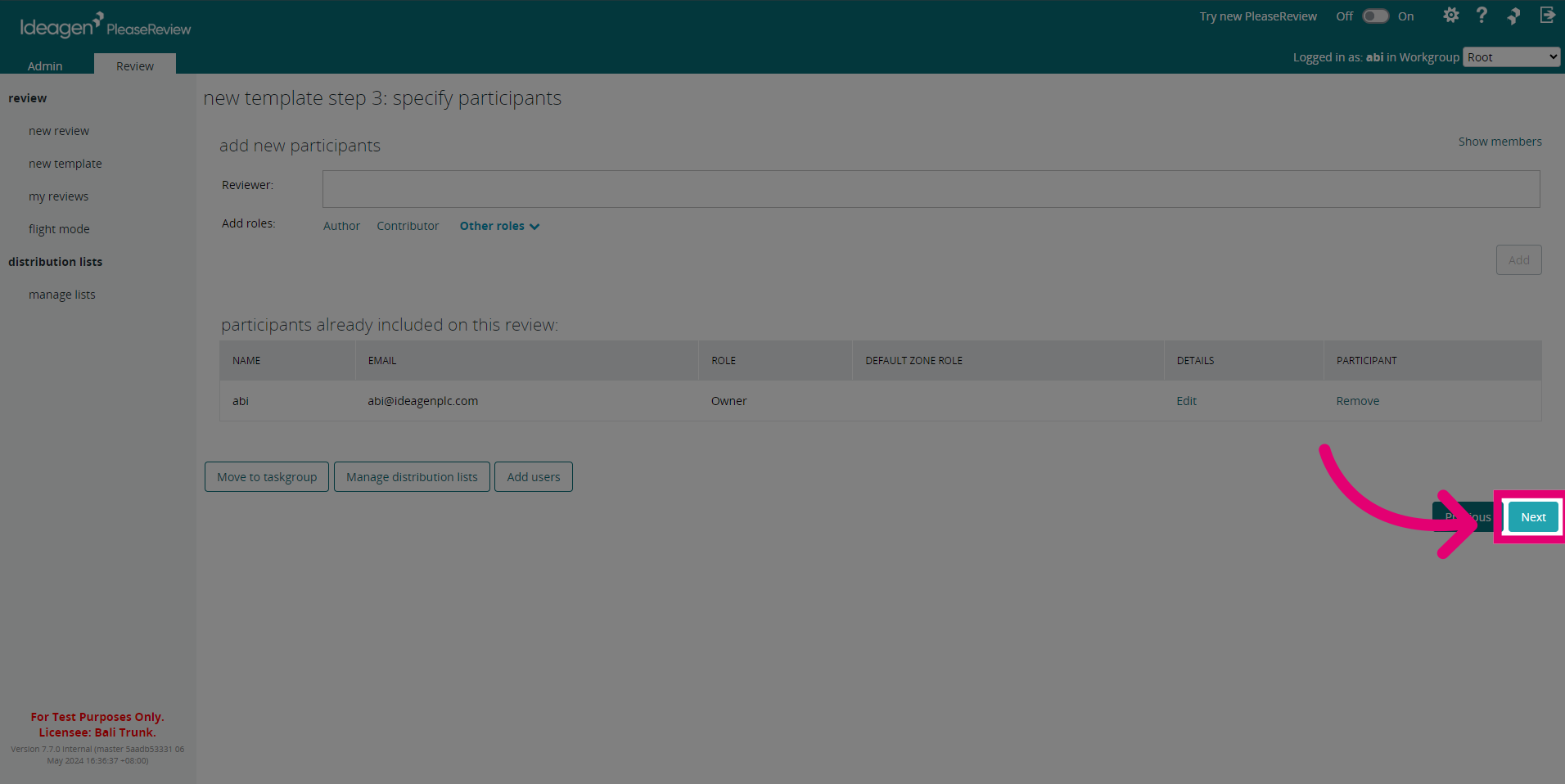Click the Add users button
This screenshot has height=784, width=1565.
tap(534, 477)
